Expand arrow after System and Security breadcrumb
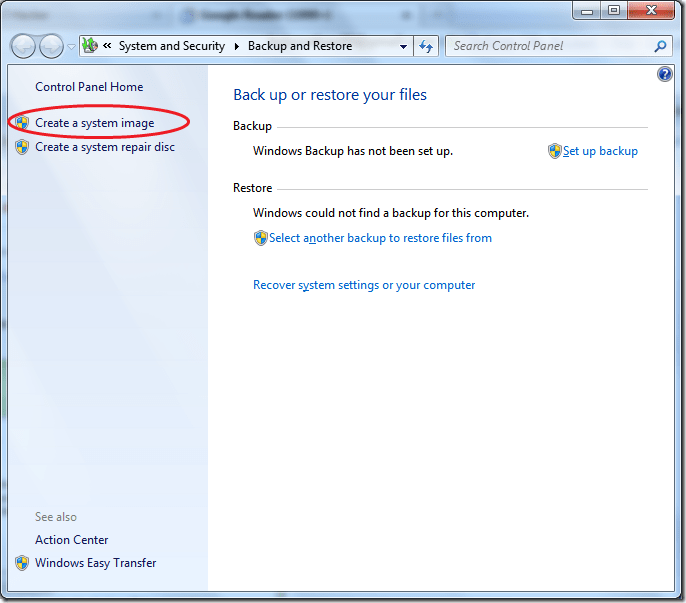 [x=237, y=46]
